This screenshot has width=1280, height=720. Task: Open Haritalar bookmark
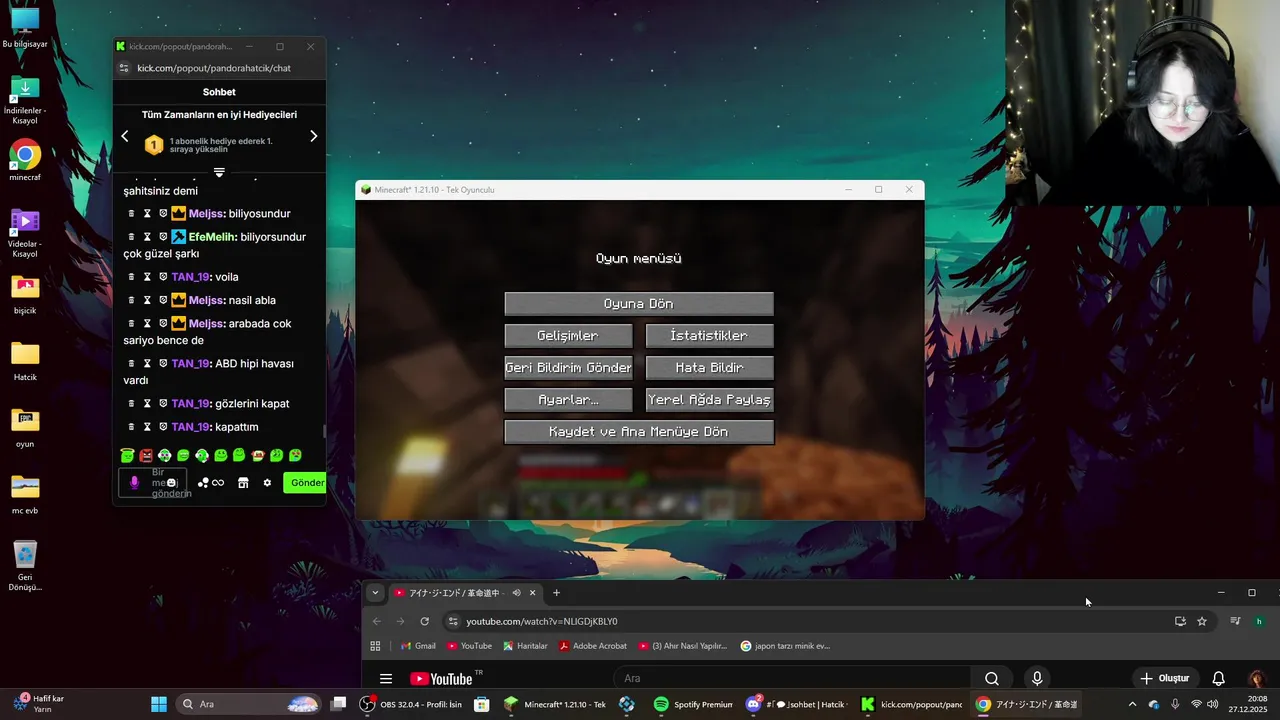tap(525, 646)
